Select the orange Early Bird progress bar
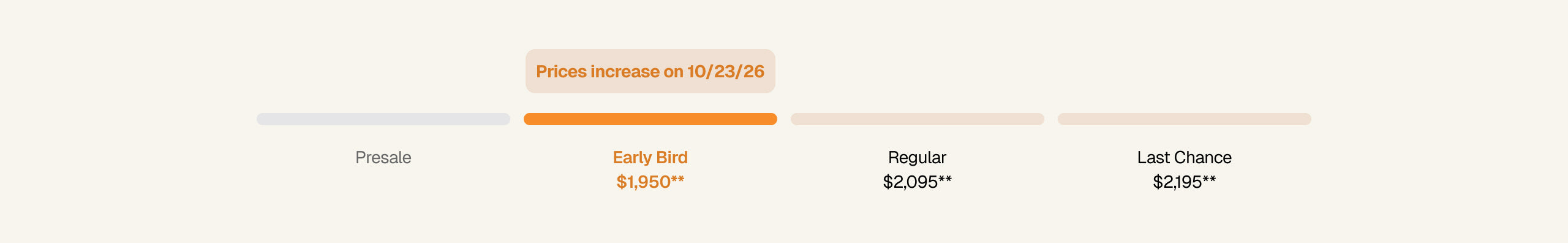 click(x=650, y=119)
